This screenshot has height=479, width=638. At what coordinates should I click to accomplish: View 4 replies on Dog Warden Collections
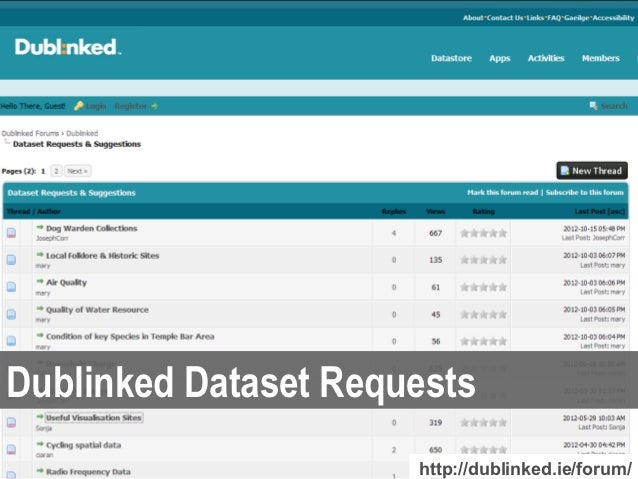(x=394, y=233)
